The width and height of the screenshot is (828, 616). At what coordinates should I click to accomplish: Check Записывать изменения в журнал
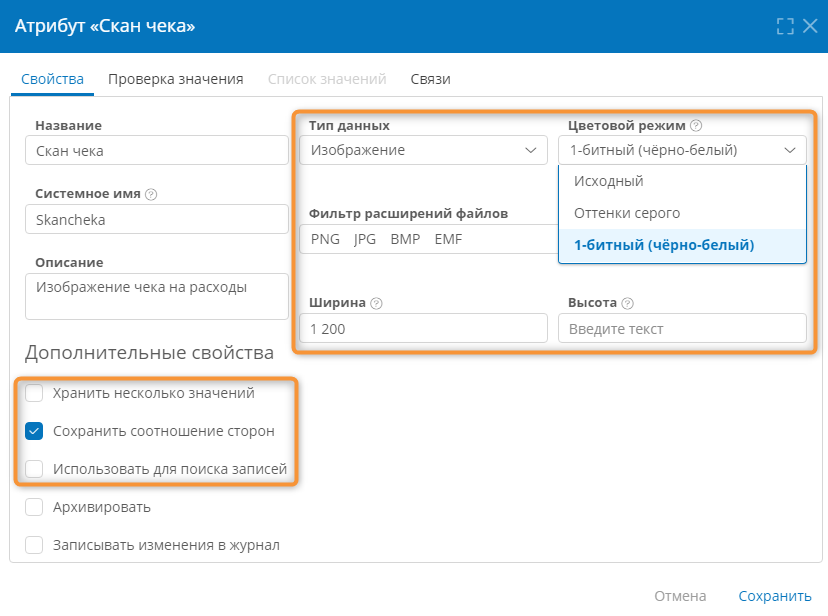point(35,545)
